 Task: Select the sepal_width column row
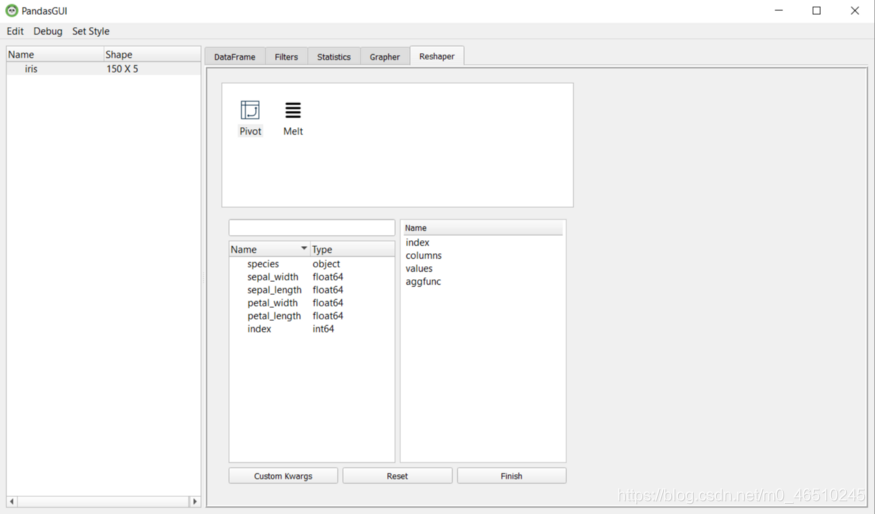tap(311, 277)
